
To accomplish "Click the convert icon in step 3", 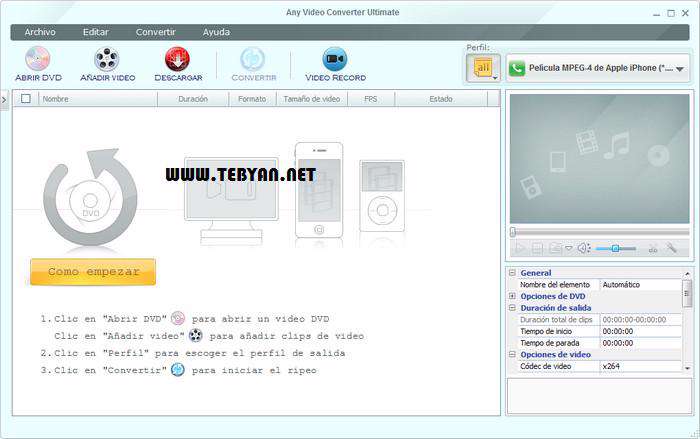I will (178, 369).
